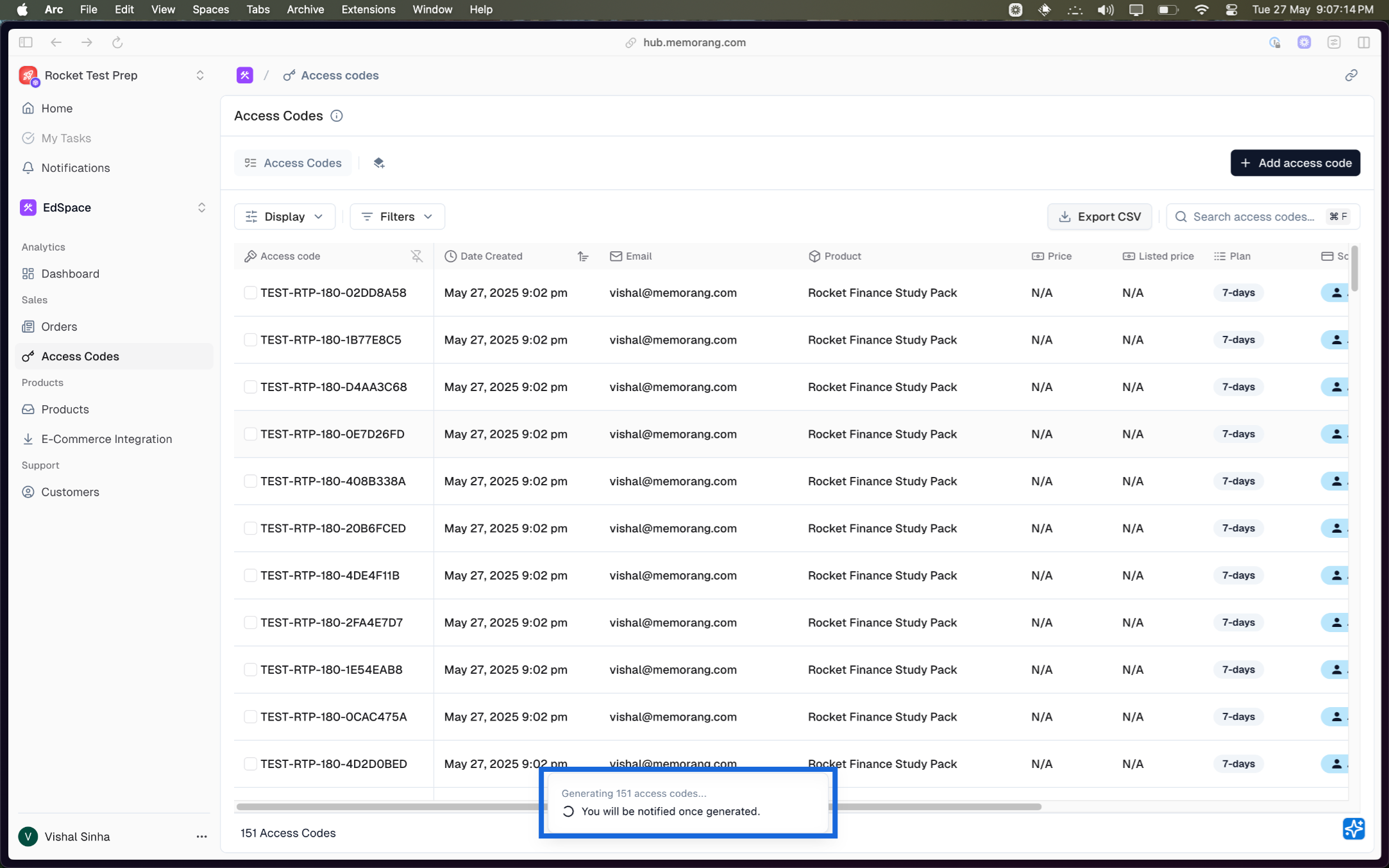Screen dimensions: 1389x868
Task: Click the copy link icon at top right
Action: 1351,76
